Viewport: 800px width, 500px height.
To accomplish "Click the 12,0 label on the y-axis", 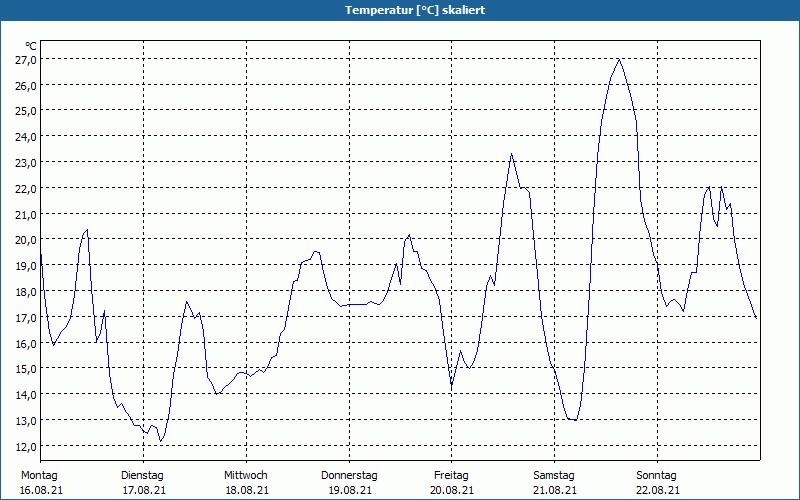I will [26, 446].
